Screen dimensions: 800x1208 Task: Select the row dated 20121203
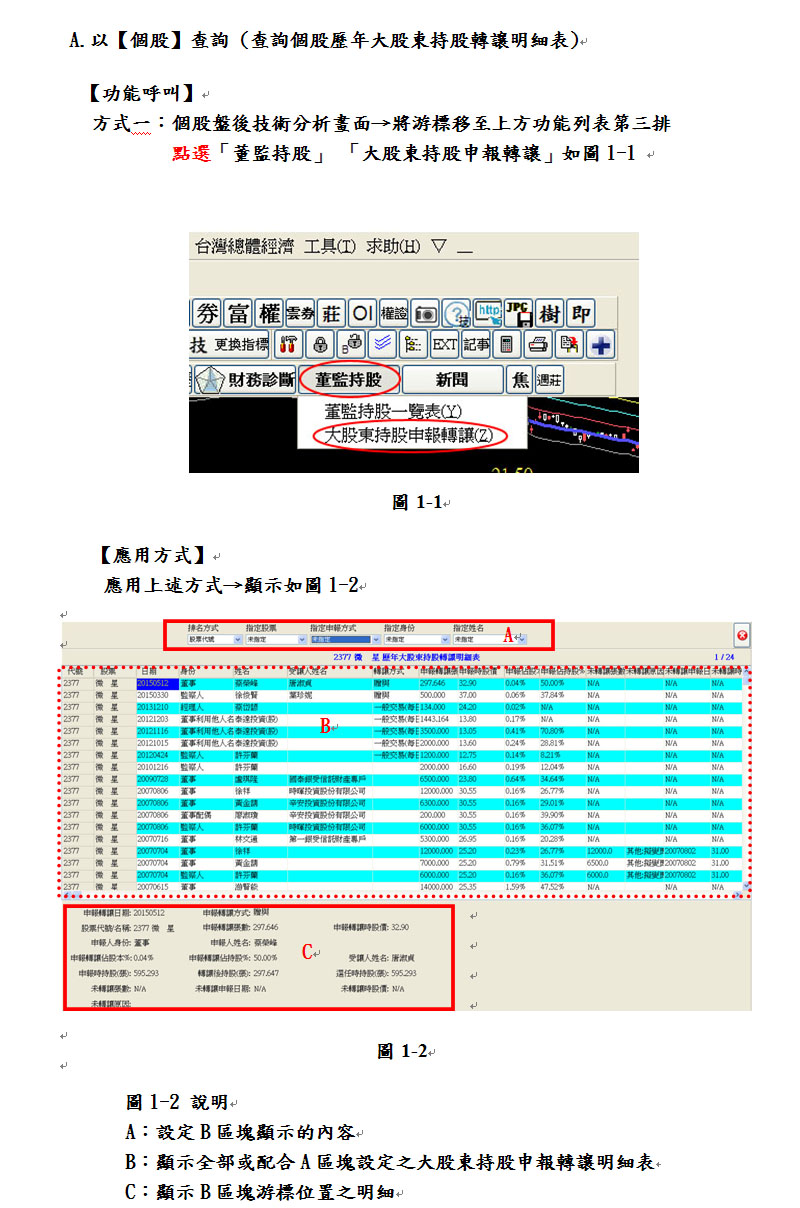[403, 718]
